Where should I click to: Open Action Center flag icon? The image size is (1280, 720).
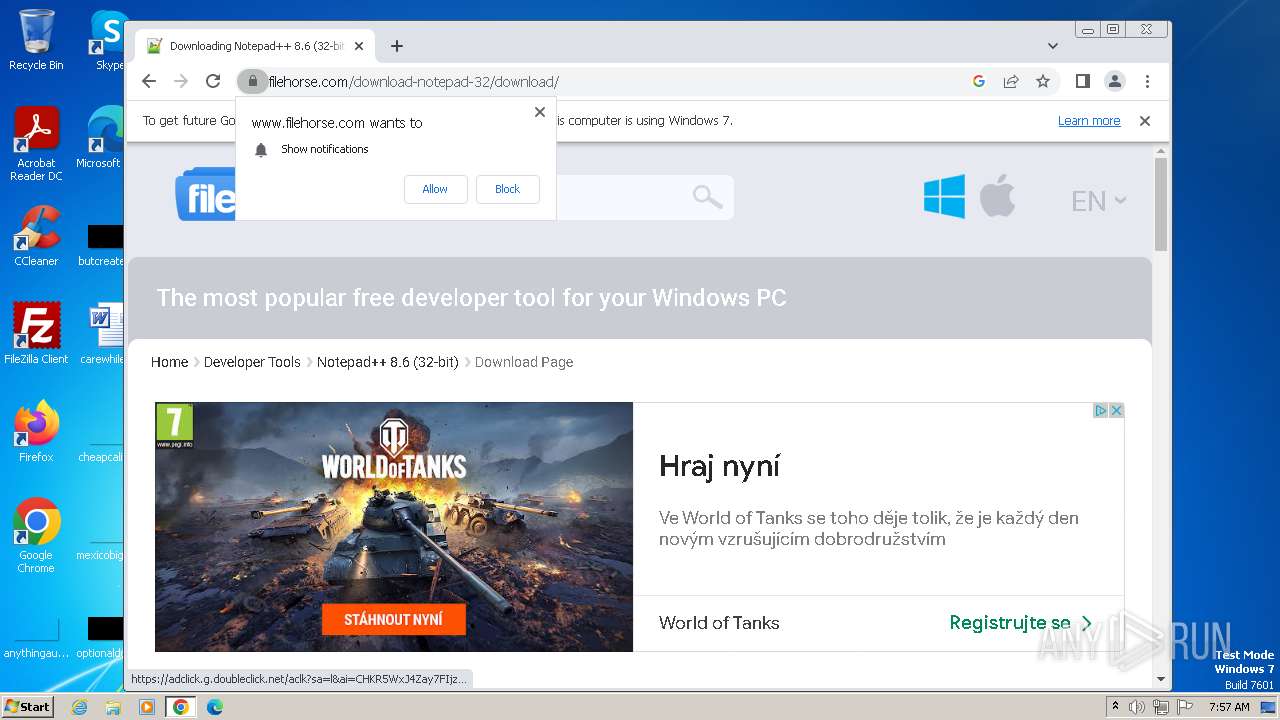pyautogui.click(x=1184, y=707)
